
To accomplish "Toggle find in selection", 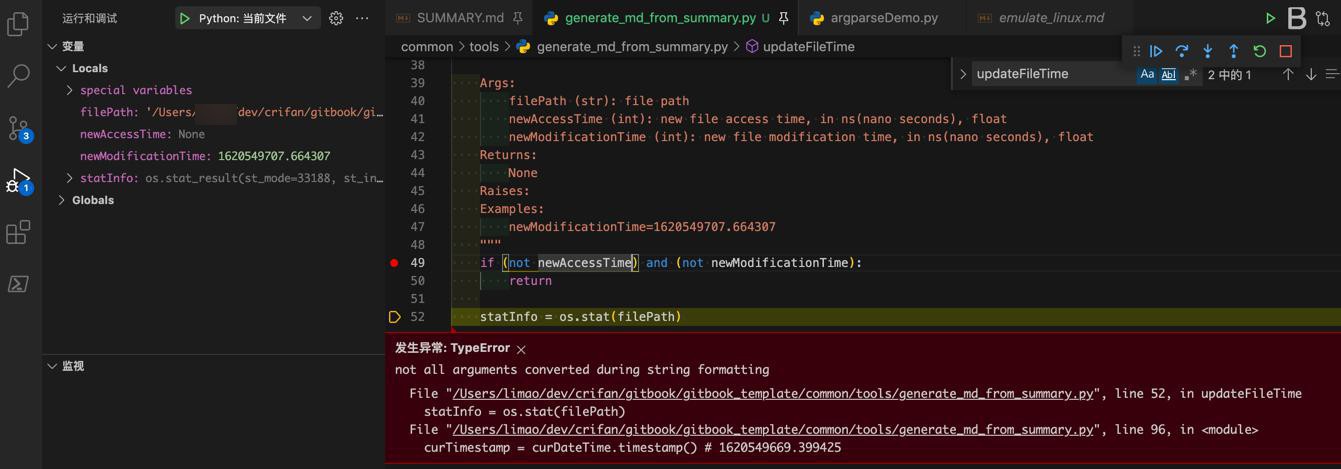I will [x=1332, y=74].
